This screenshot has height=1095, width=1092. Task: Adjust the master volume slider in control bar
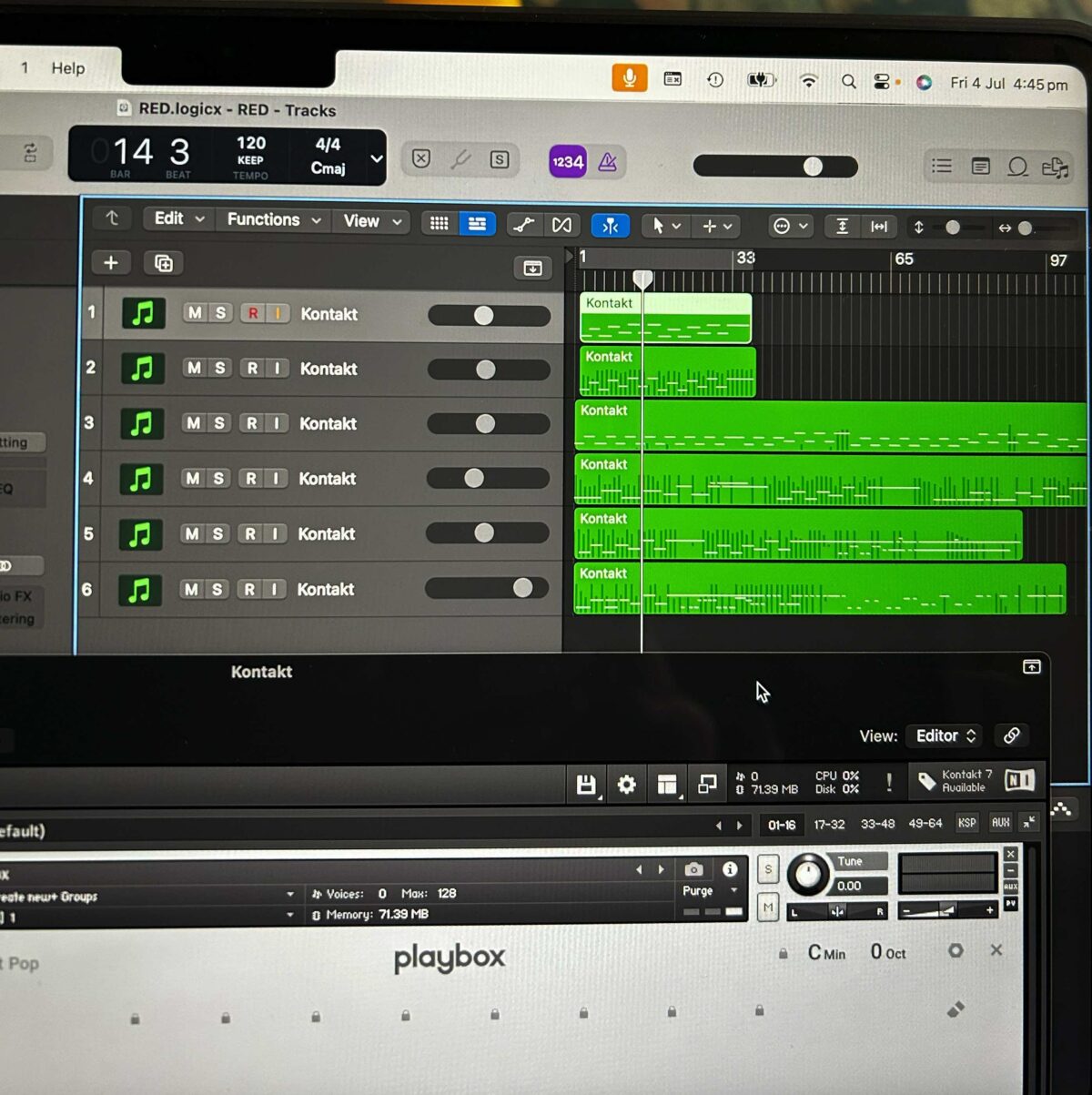coord(775,166)
